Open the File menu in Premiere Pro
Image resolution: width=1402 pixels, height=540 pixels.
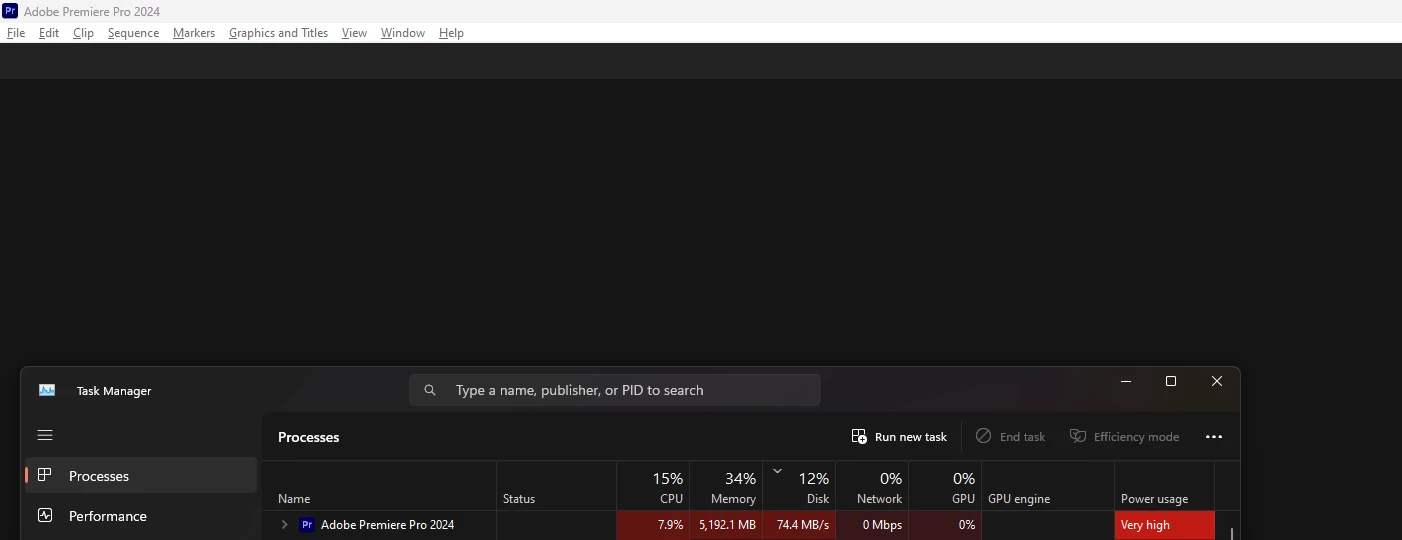tap(16, 33)
